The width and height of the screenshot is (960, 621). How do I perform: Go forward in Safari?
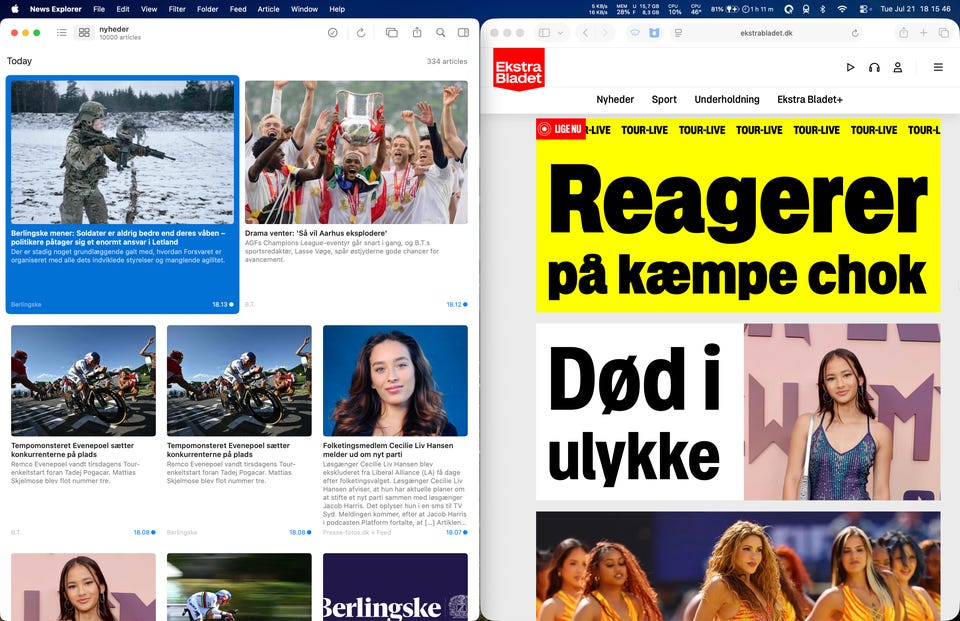coord(605,33)
